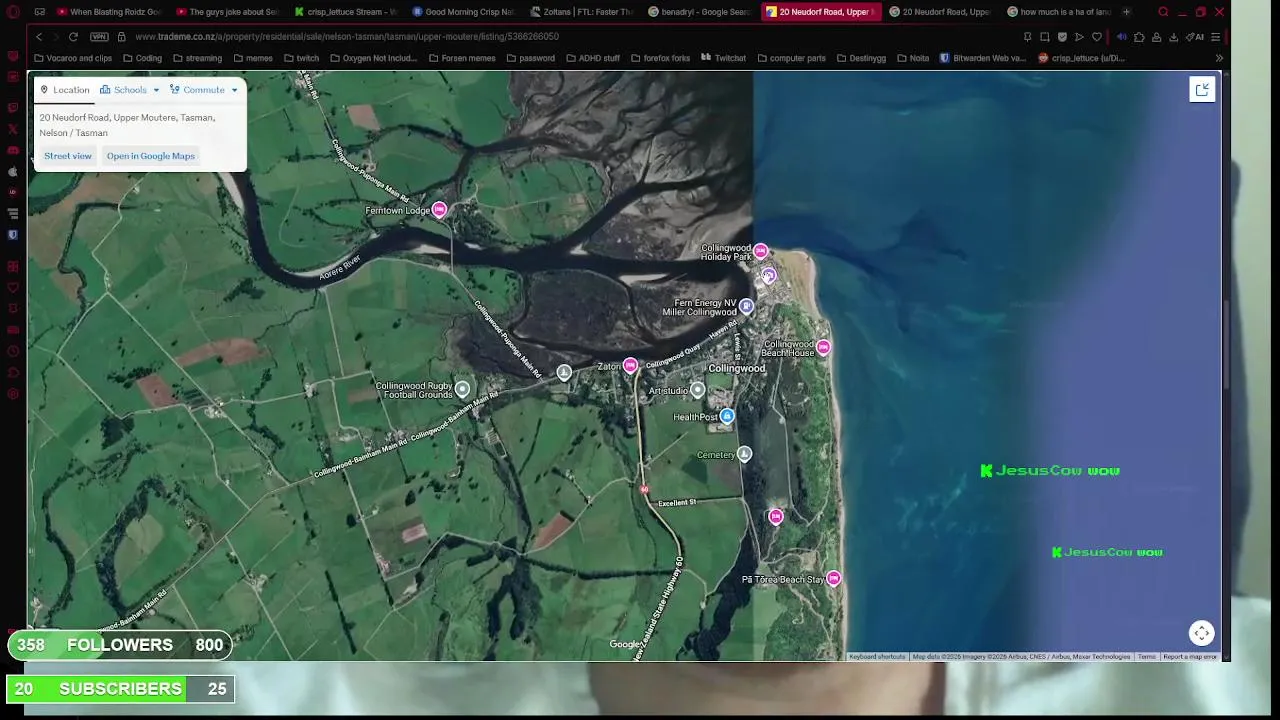Click Open in Google Maps button
1280x720 pixels.
pyautogui.click(x=151, y=156)
